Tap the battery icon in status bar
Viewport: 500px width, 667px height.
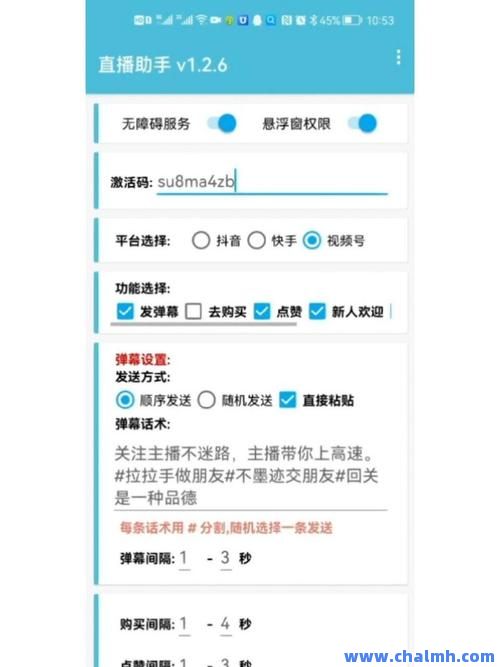pyautogui.click(x=352, y=20)
